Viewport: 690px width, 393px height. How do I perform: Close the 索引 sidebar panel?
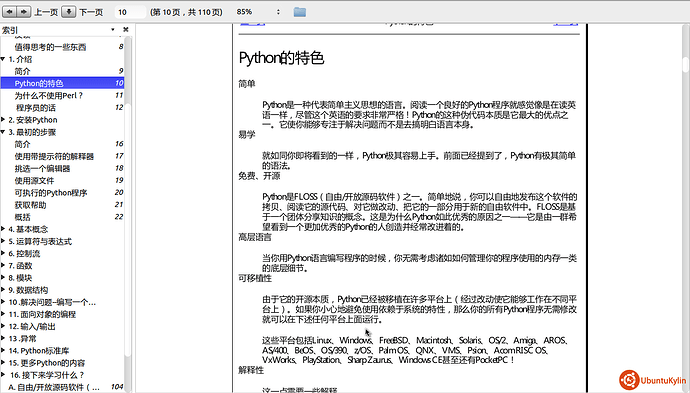click(126, 29)
